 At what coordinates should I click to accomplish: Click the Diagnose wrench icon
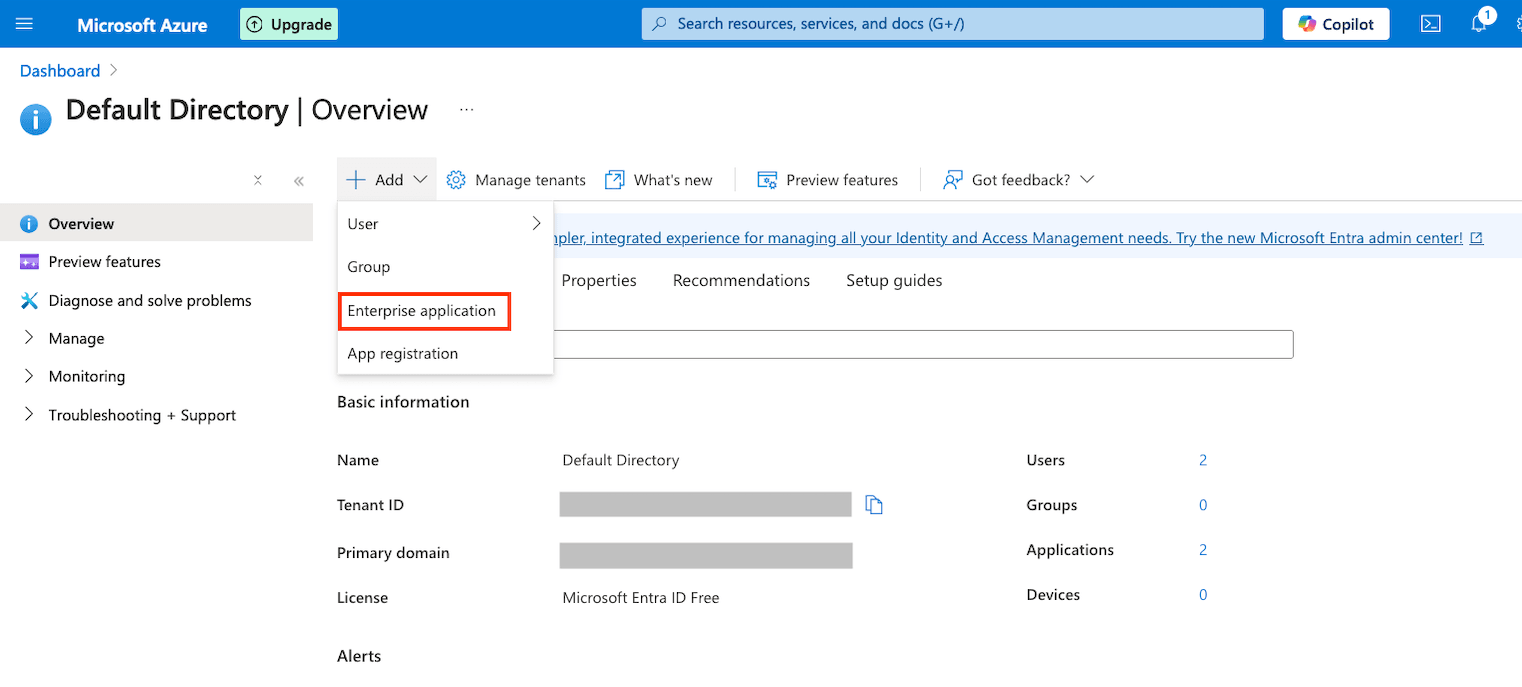pyautogui.click(x=29, y=301)
